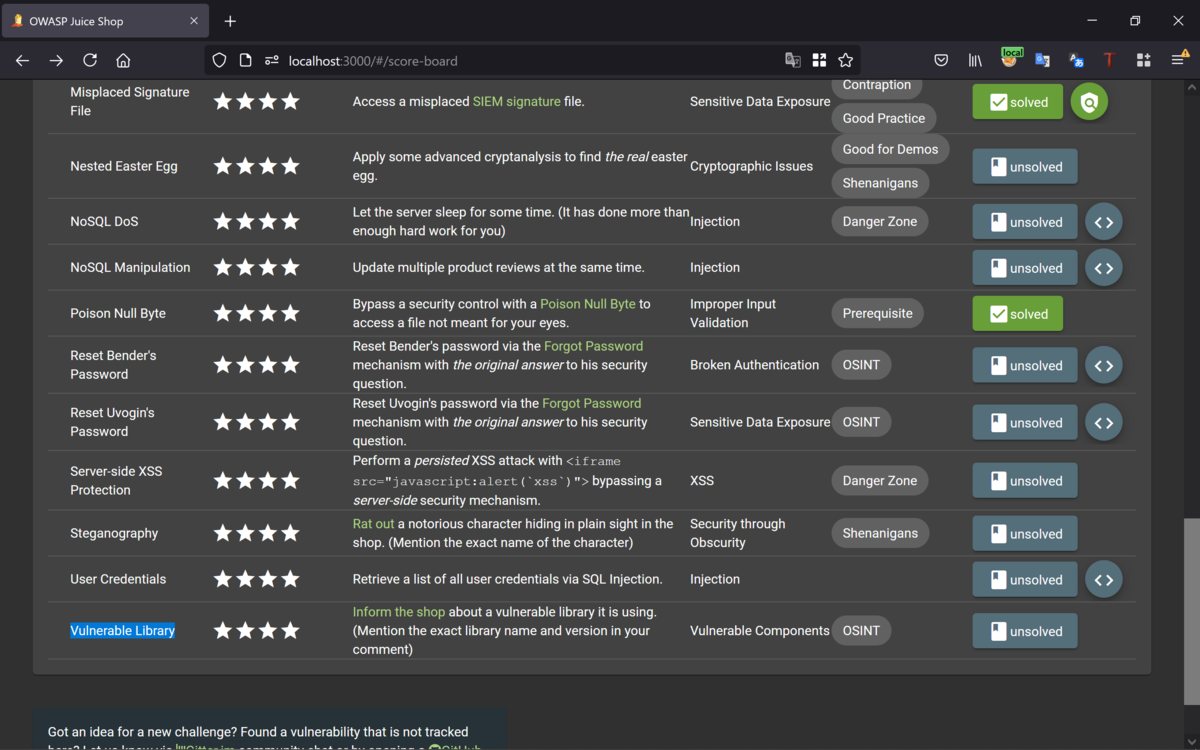Open the red T extension
The image size is (1200, 750).
coord(1109,60)
